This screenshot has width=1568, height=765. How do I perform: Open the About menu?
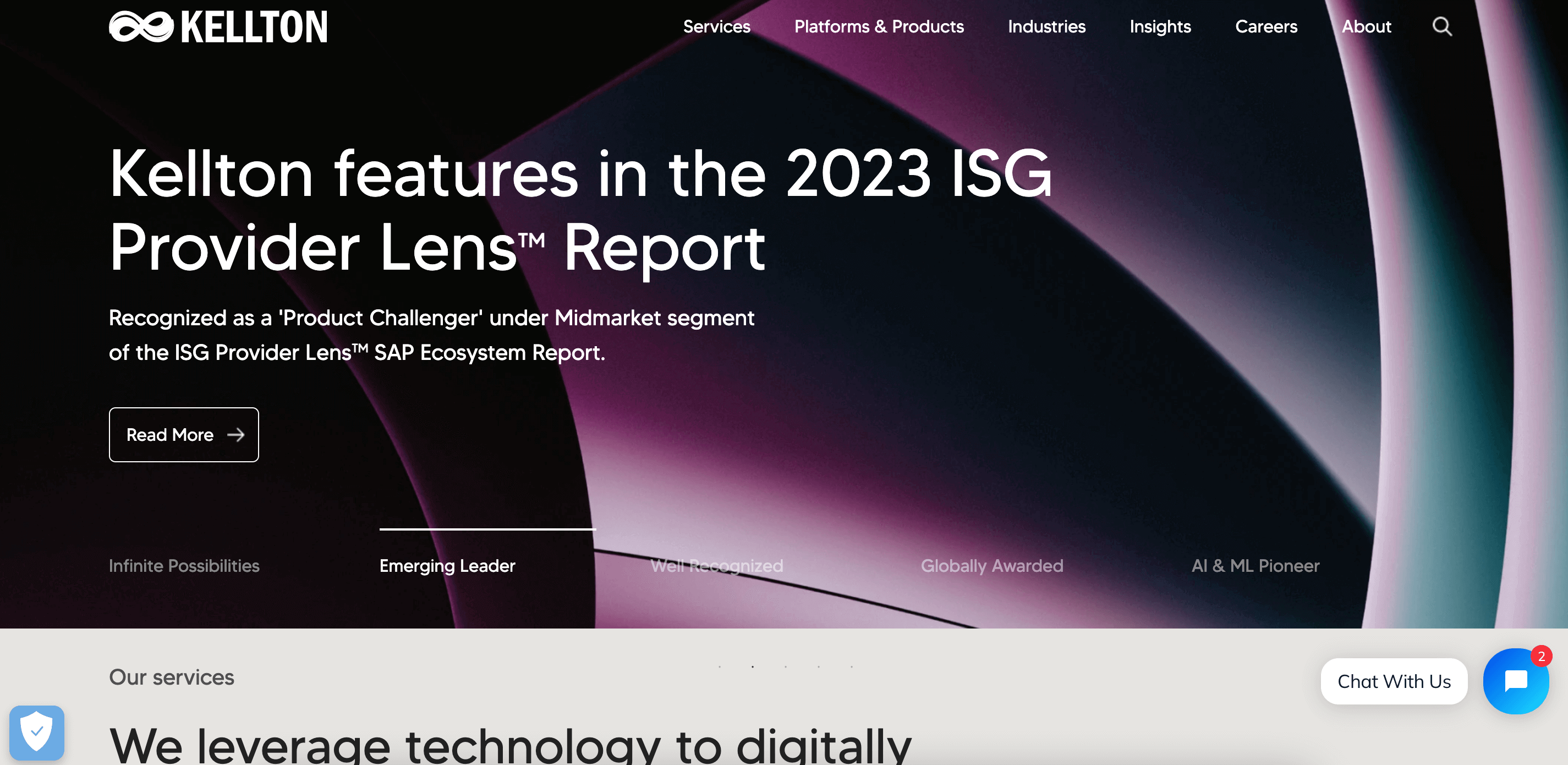pyautogui.click(x=1367, y=27)
